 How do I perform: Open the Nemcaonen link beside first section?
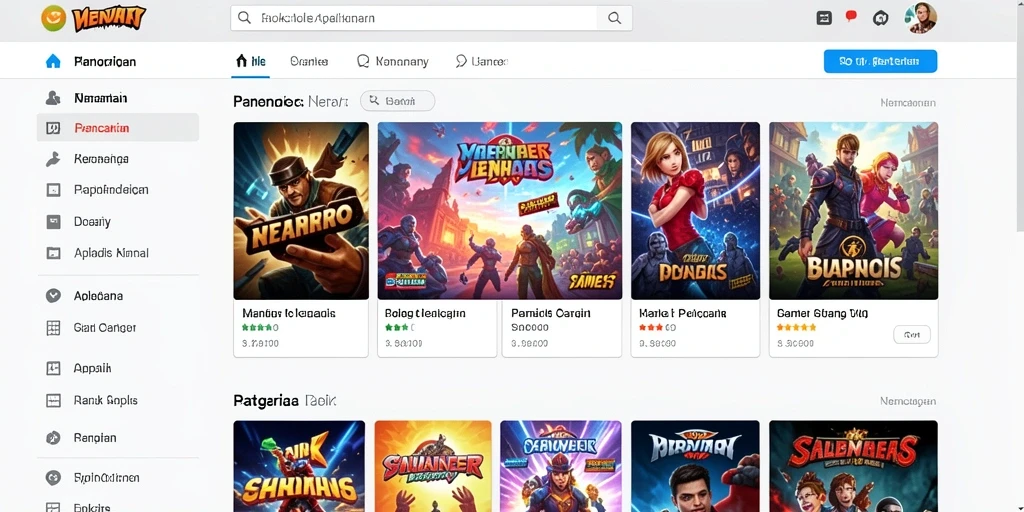(908, 103)
